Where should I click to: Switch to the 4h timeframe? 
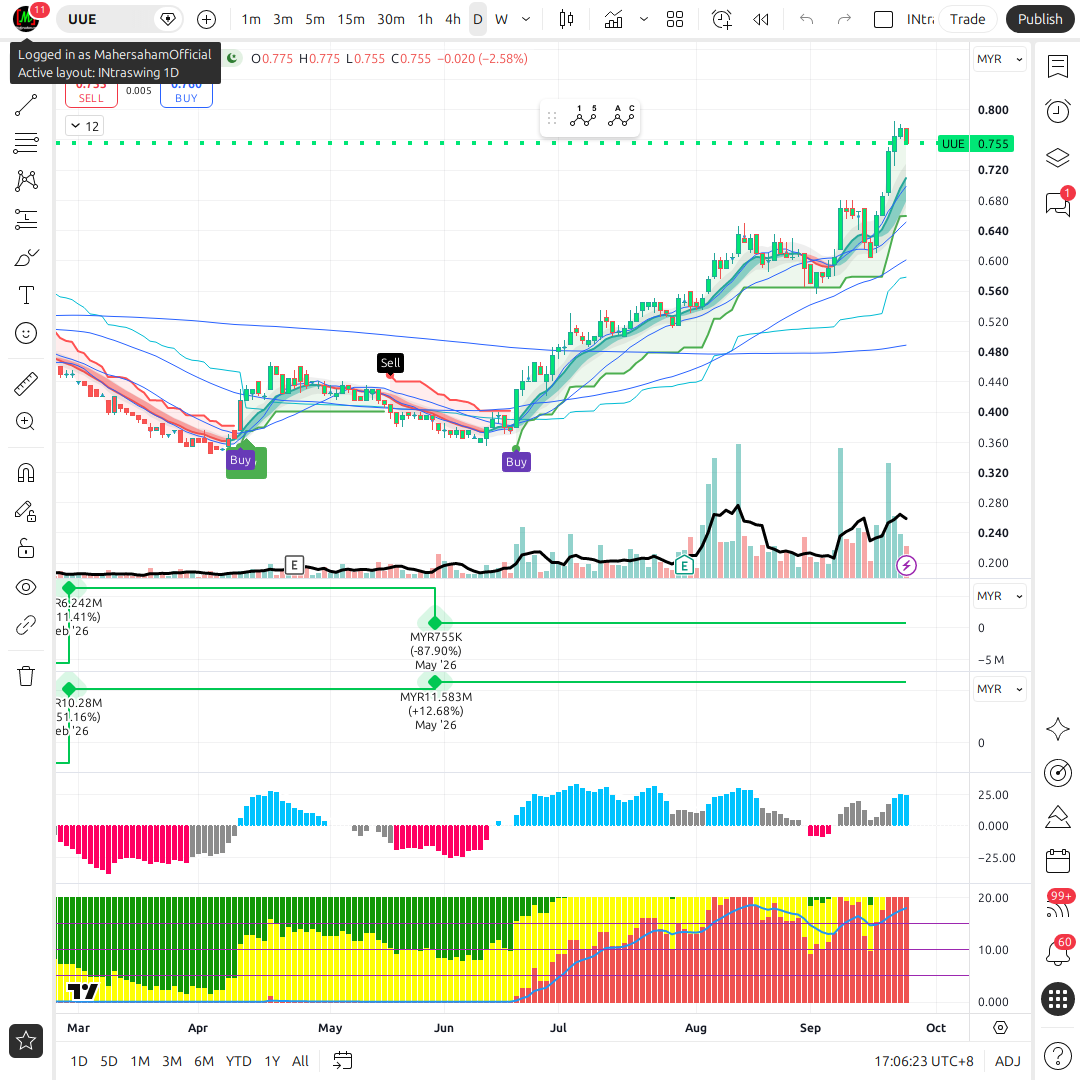pyautogui.click(x=453, y=19)
